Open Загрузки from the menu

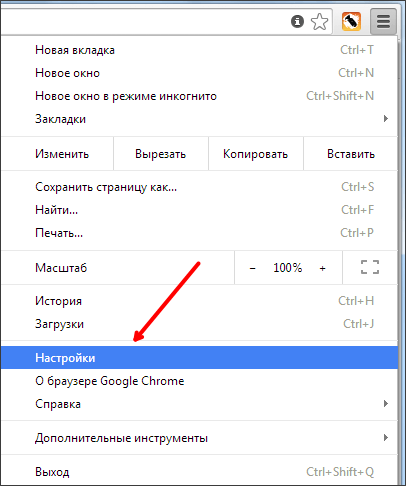[199, 324]
